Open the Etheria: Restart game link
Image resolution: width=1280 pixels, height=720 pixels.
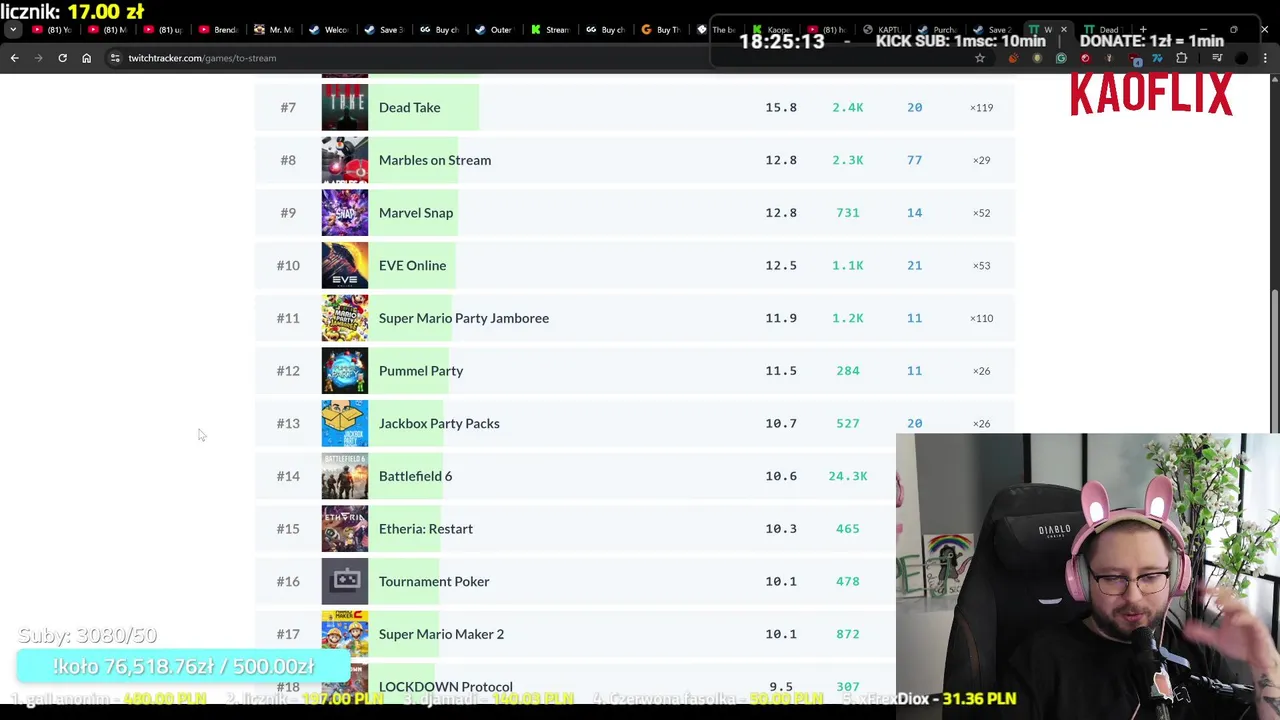click(x=426, y=529)
